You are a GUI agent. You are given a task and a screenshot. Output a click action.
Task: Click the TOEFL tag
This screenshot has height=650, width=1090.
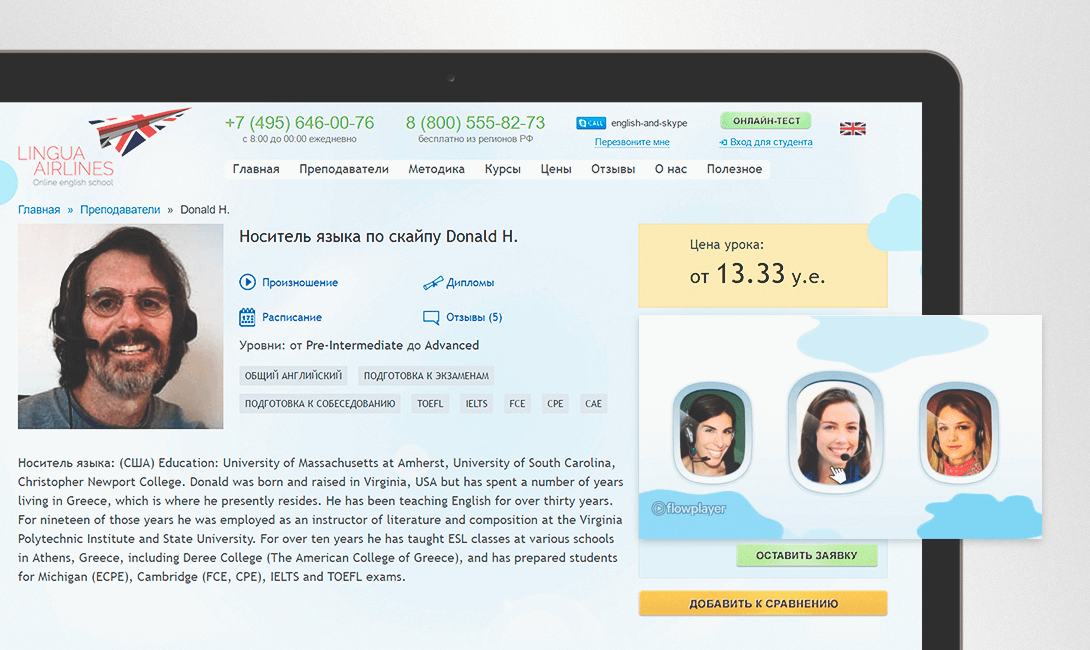(x=430, y=403)
